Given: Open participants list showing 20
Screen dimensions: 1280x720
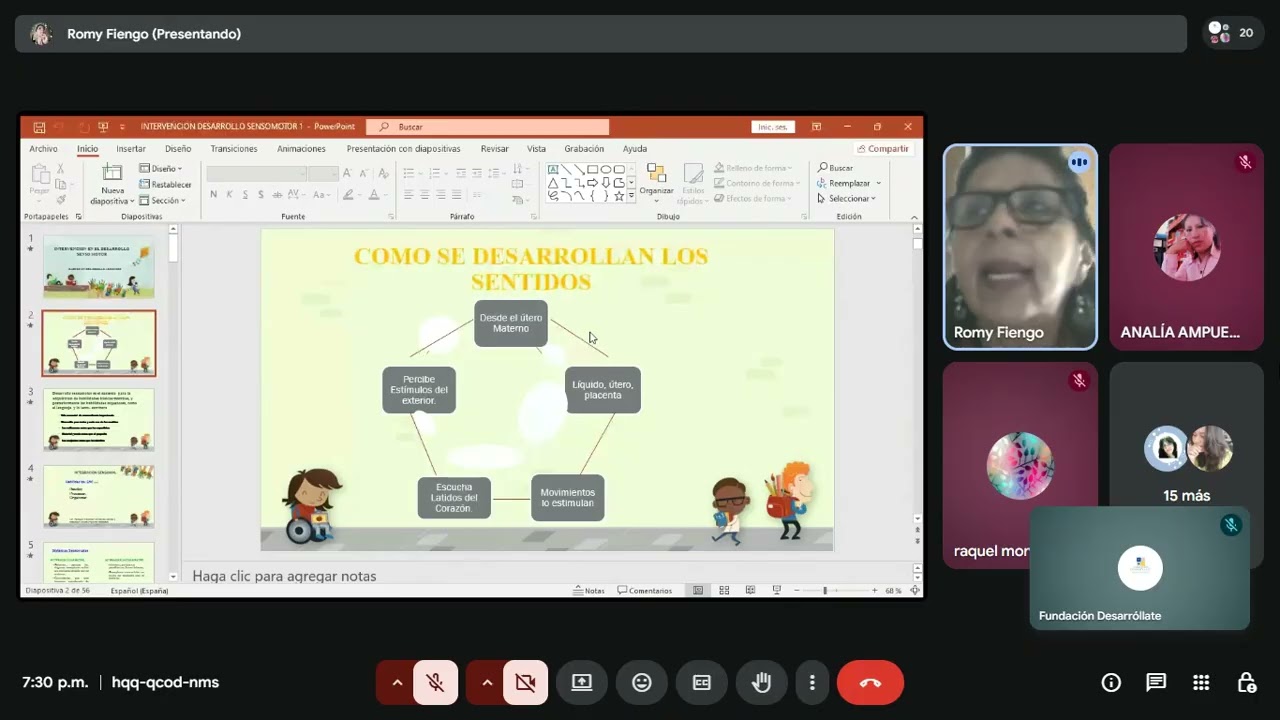Looking at the screenshot, I should 1231,33.
